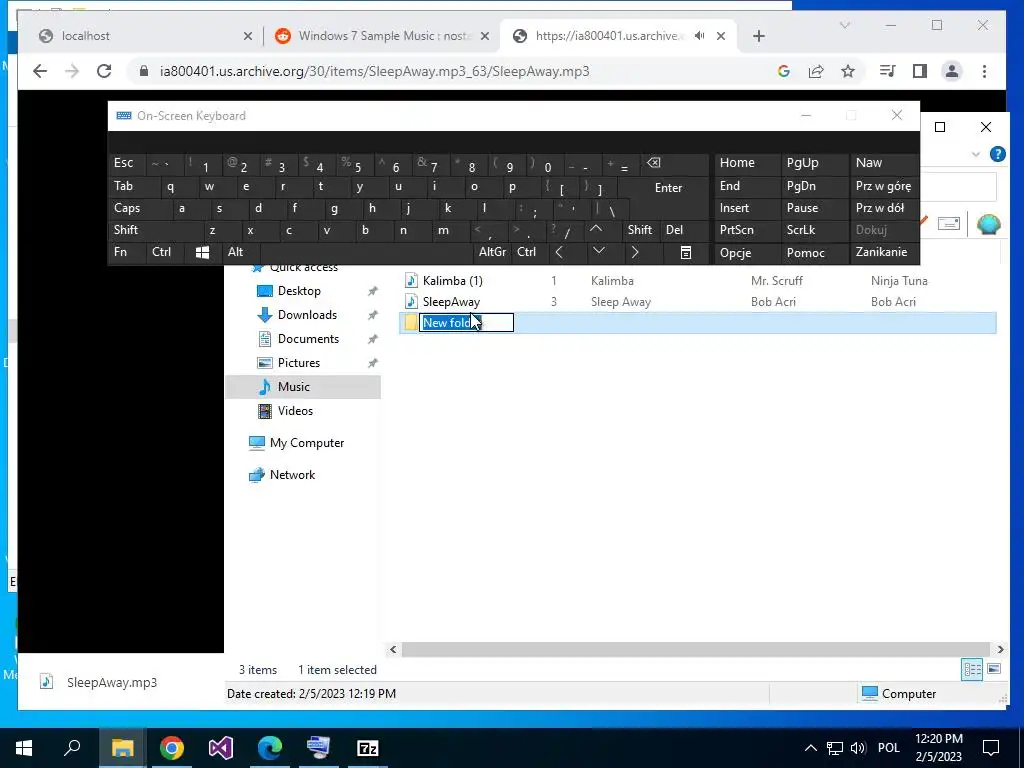1024x768 pixels.
Task: Switch to the localhost tab
Action: [x=144, y=36]
